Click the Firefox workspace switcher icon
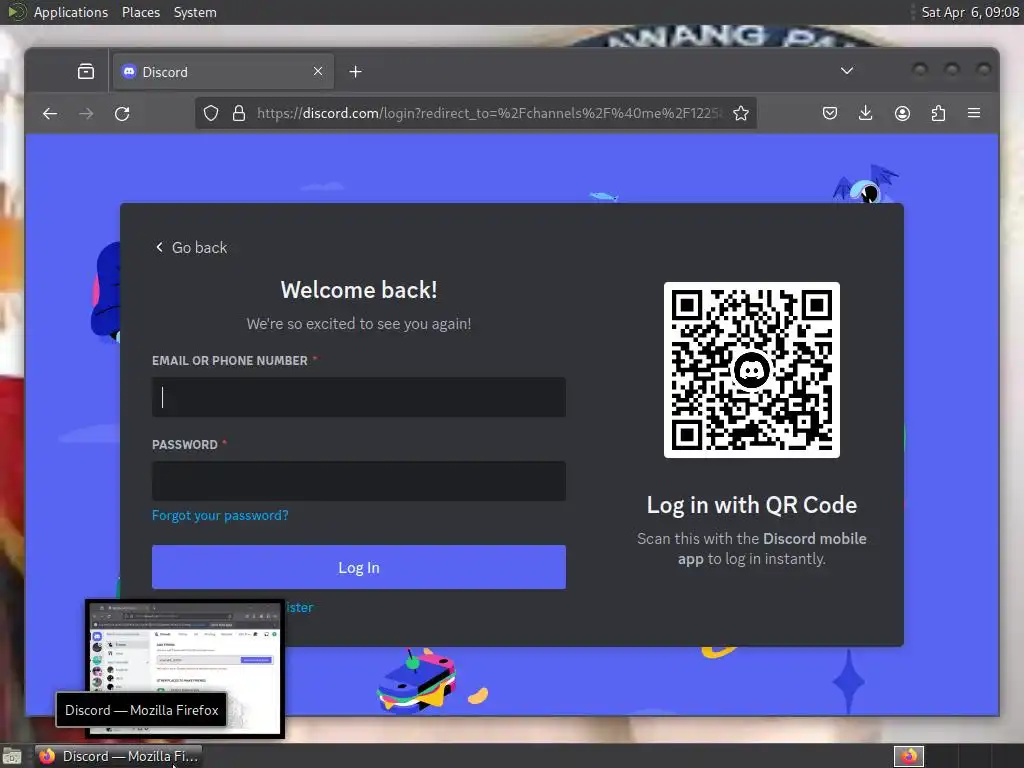The height and width of the screenshot is (768, 1024). pos(908,756)
